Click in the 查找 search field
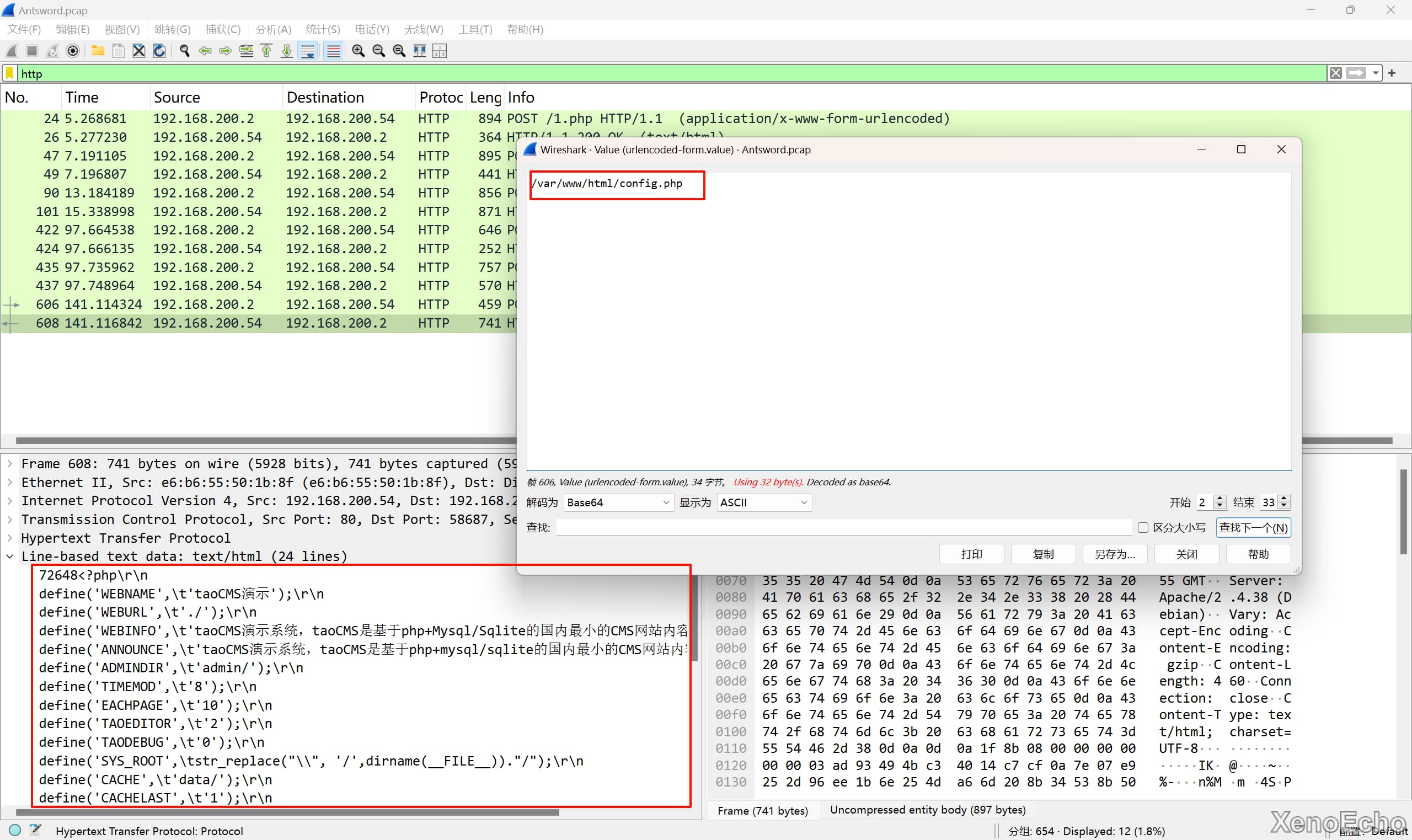The width and height of the screenshot is (1412, 840). click(x=843, y=527)
